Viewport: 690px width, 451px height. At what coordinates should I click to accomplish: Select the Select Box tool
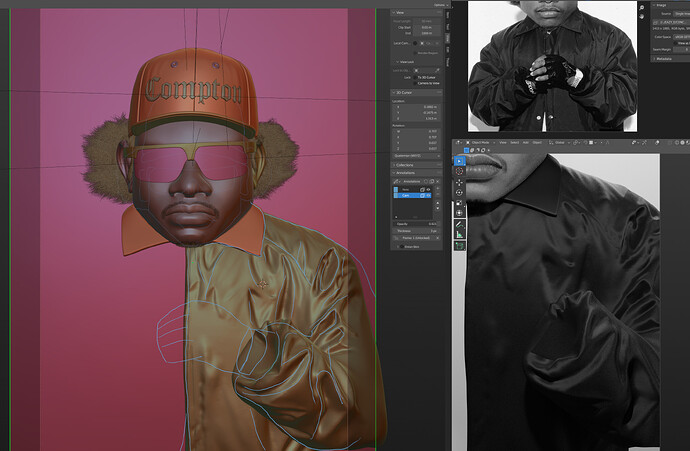pos(459,161)
